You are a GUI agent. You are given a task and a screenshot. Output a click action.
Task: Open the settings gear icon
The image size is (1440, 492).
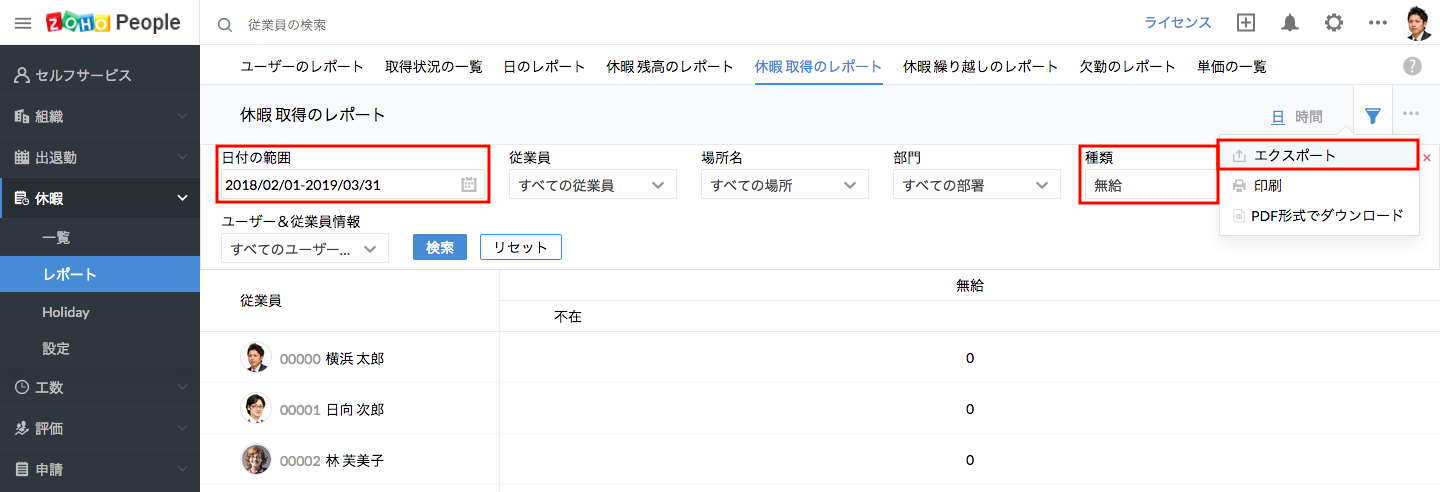[x=1334, y=23]
